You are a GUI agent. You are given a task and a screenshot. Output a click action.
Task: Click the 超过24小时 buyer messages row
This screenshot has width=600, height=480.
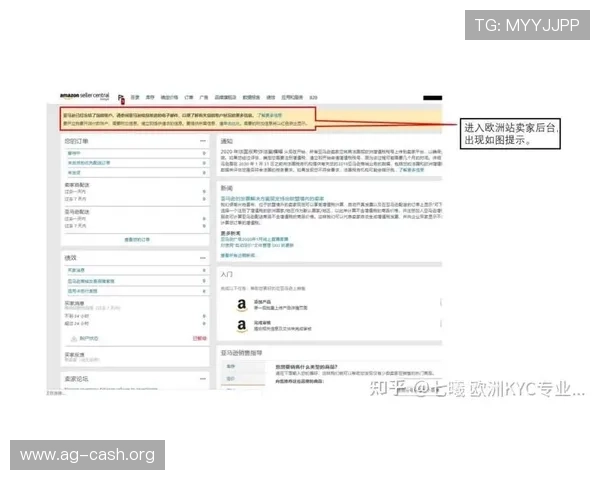tap(136, 324)
